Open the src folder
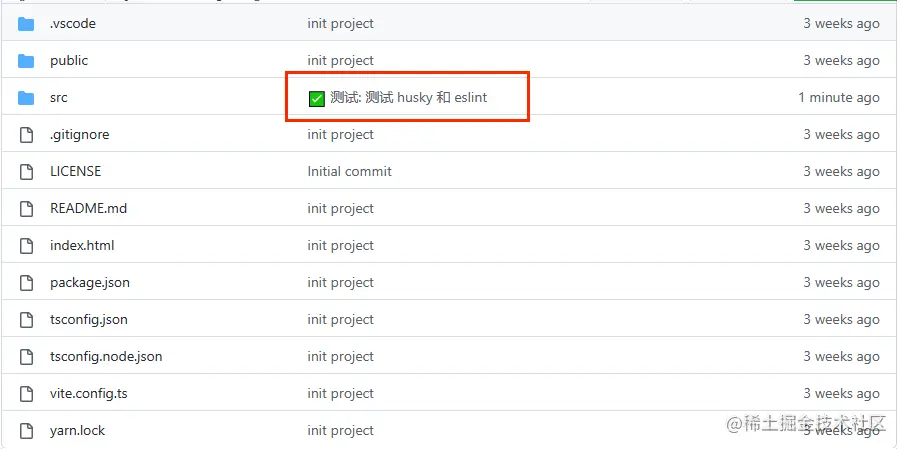902x449 pixels. coord(59,98)
